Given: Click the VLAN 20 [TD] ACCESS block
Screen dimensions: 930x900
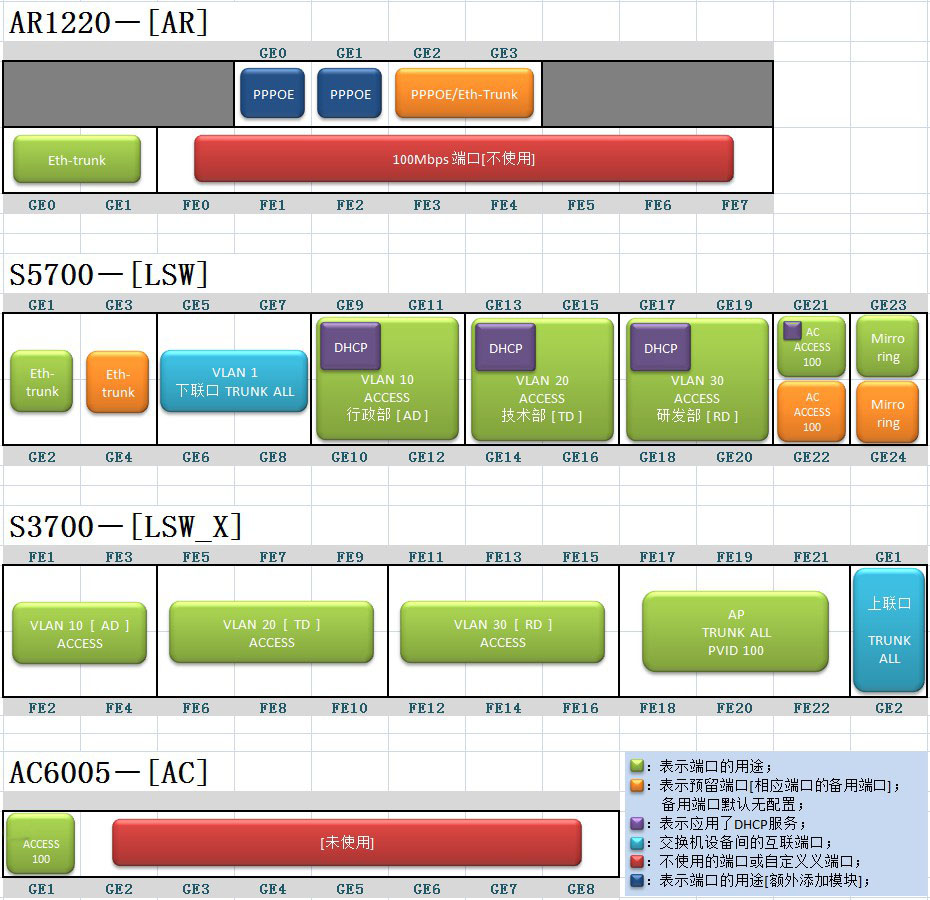Looking at the screenshot, I should (x=272, y=632).
